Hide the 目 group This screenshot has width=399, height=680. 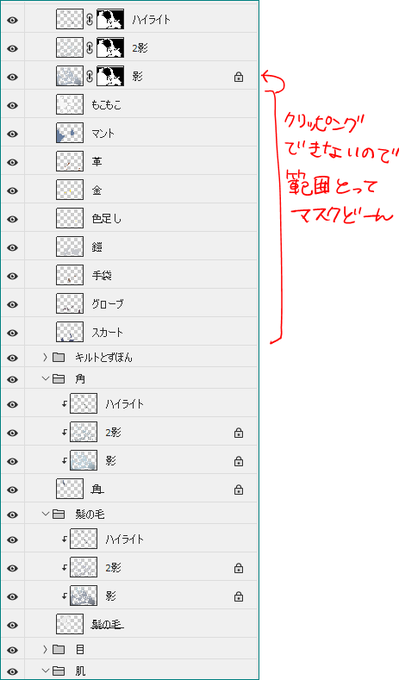(x=13, y=650)
